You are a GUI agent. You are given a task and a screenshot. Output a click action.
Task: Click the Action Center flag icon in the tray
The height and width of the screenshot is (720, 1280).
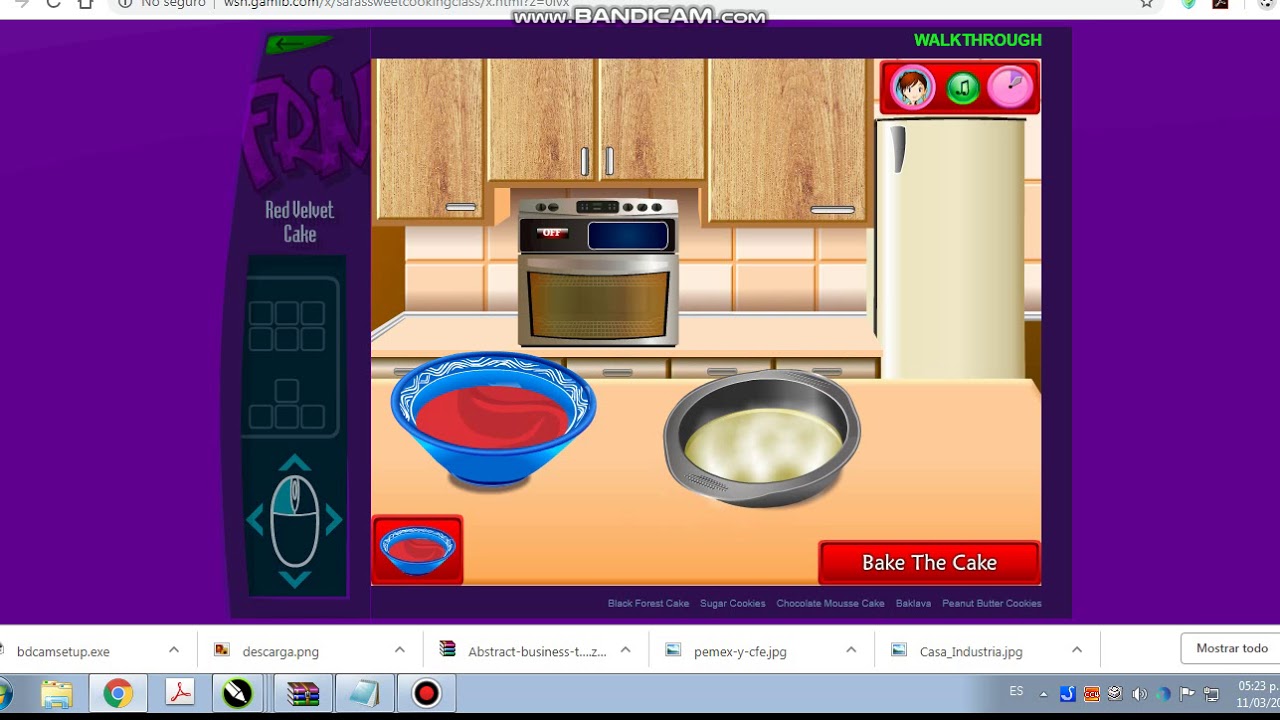(1187, 694)
